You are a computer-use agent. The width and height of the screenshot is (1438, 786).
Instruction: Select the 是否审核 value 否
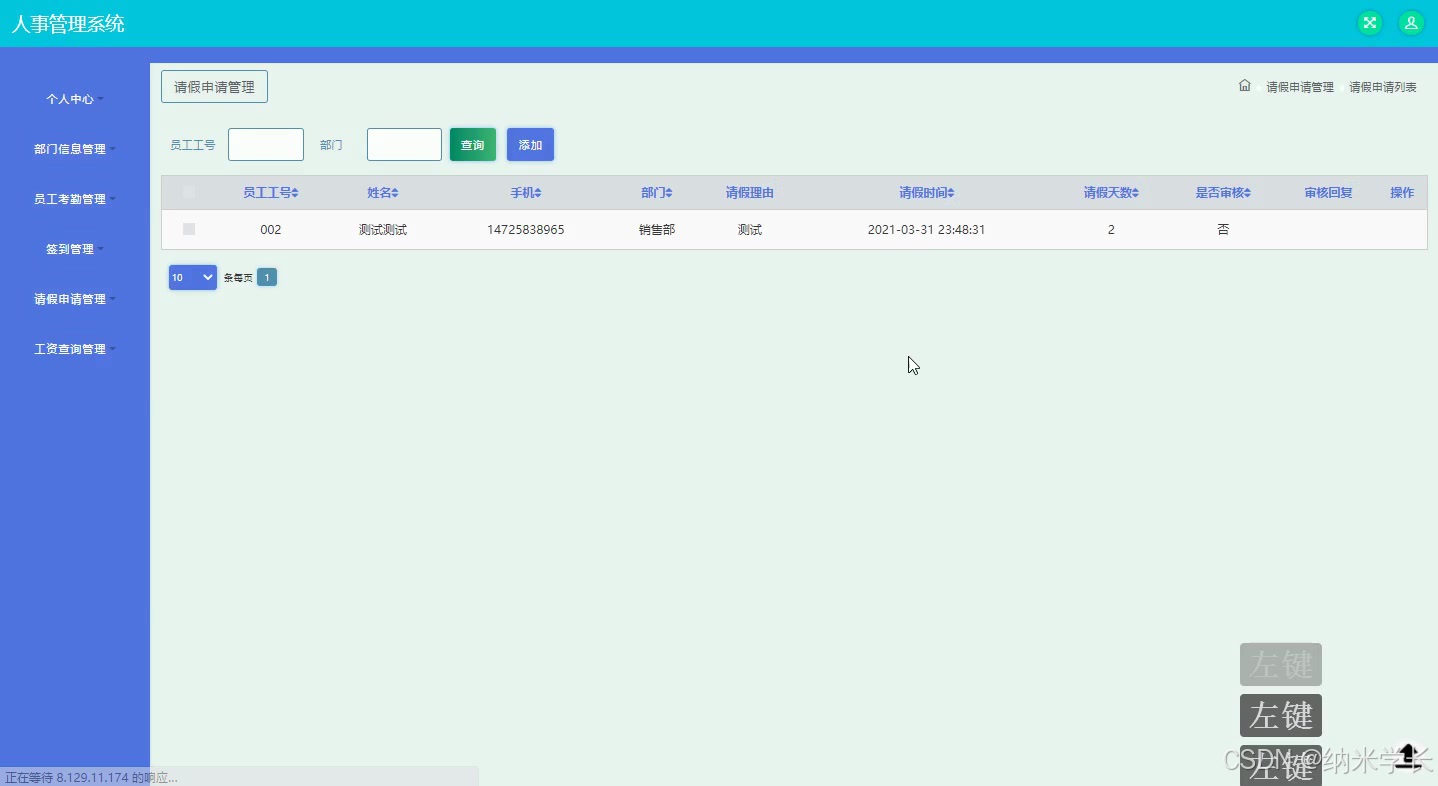click(1223, 230)
